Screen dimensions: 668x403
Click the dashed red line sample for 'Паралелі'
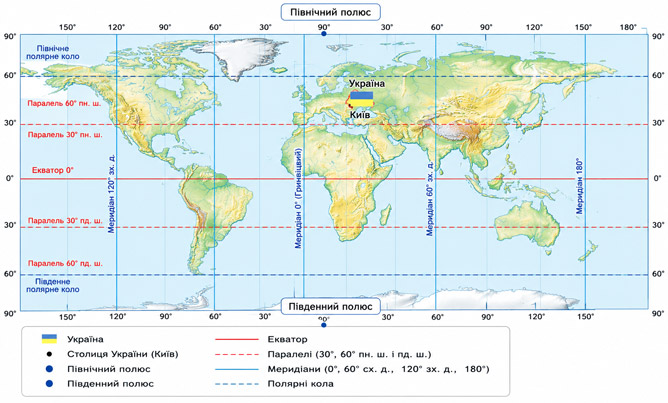tap(237, 354)
